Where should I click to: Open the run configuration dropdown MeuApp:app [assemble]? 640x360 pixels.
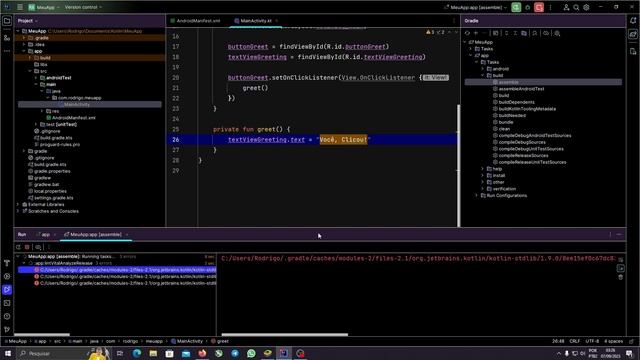pos(476,7)
